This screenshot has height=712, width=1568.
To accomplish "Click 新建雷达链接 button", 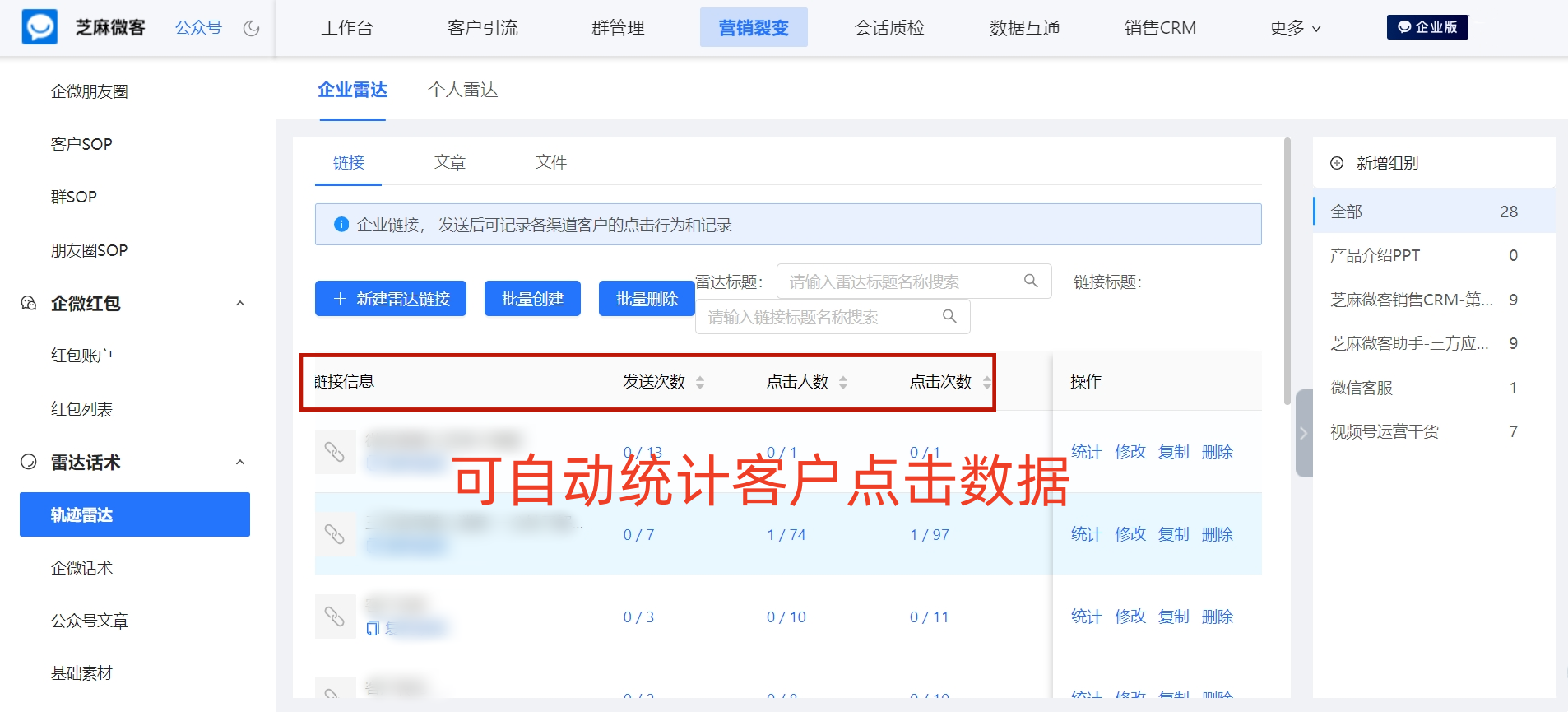I will point(391,298).
